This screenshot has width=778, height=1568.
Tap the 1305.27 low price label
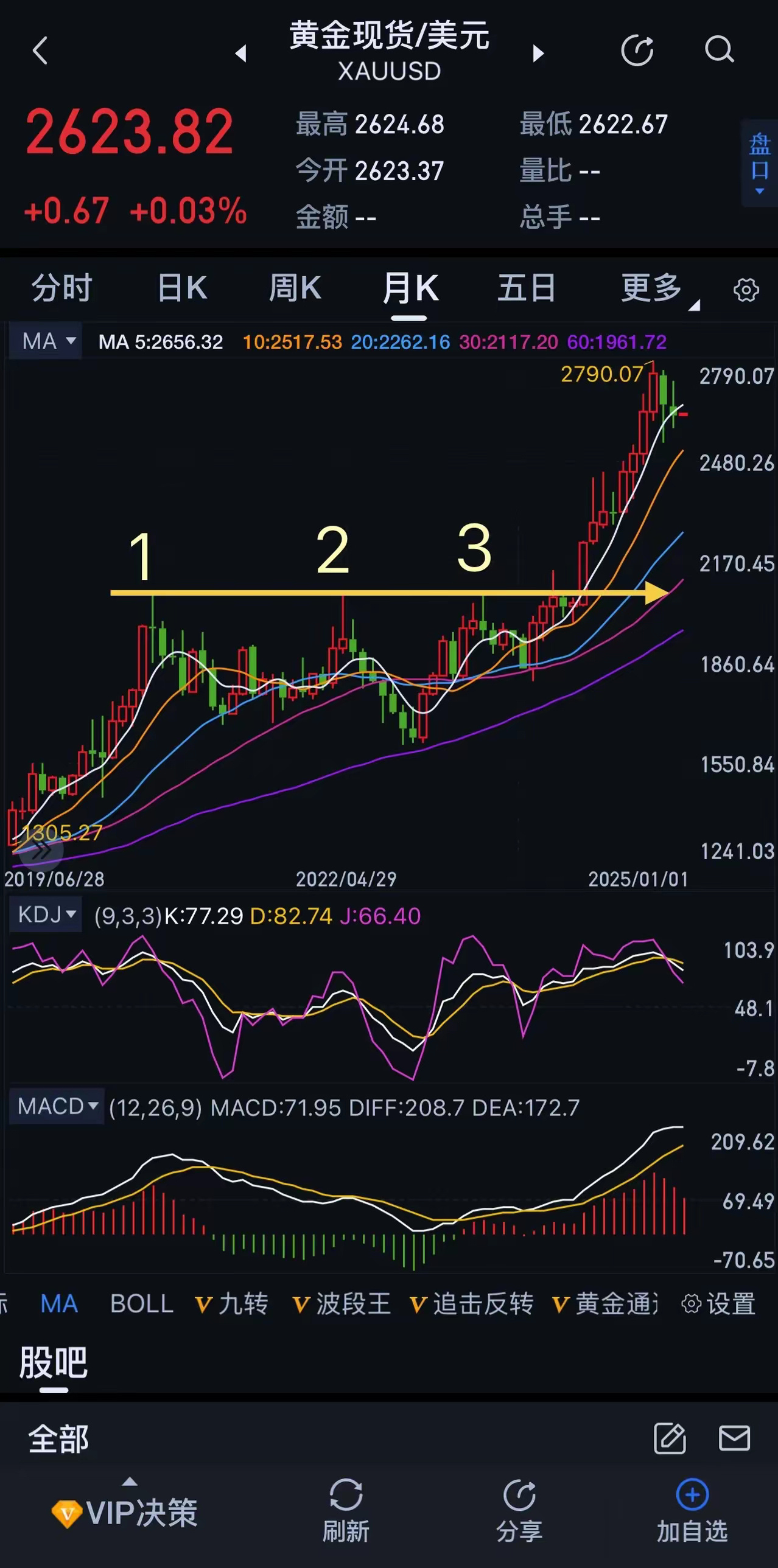63,832
